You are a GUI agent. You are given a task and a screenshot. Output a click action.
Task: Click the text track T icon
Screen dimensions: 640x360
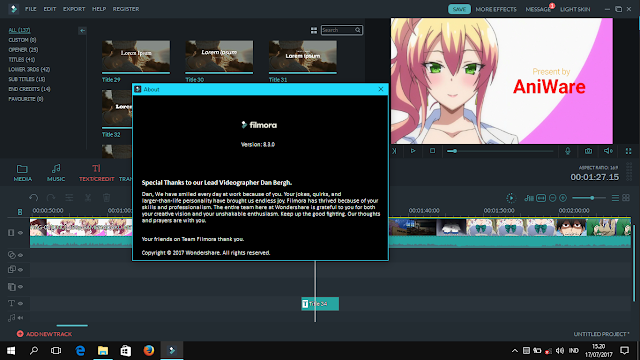click(x=11, y=303)
